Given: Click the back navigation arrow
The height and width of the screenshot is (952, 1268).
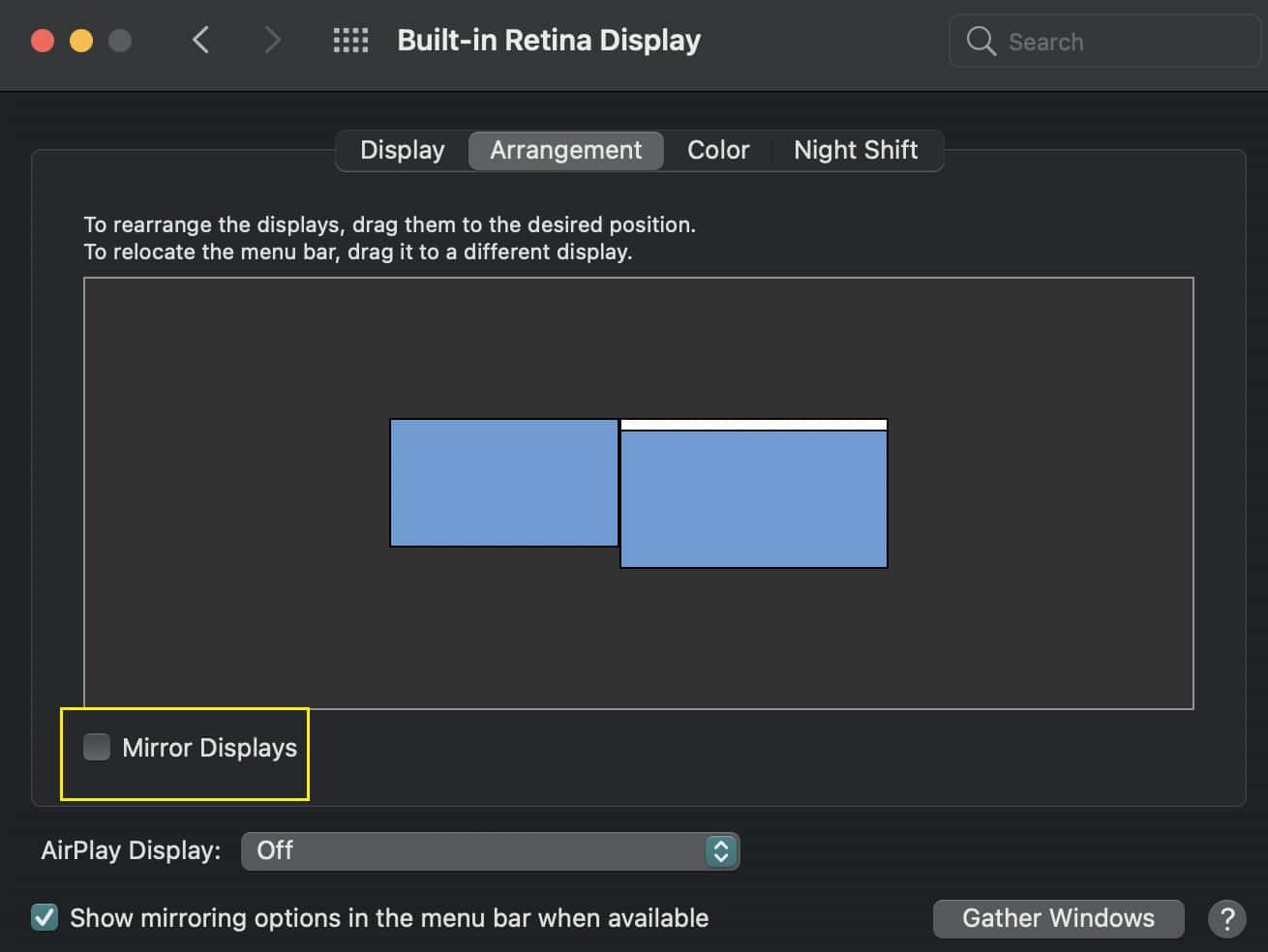Looking at the screenshot, I should pos(200,40).
